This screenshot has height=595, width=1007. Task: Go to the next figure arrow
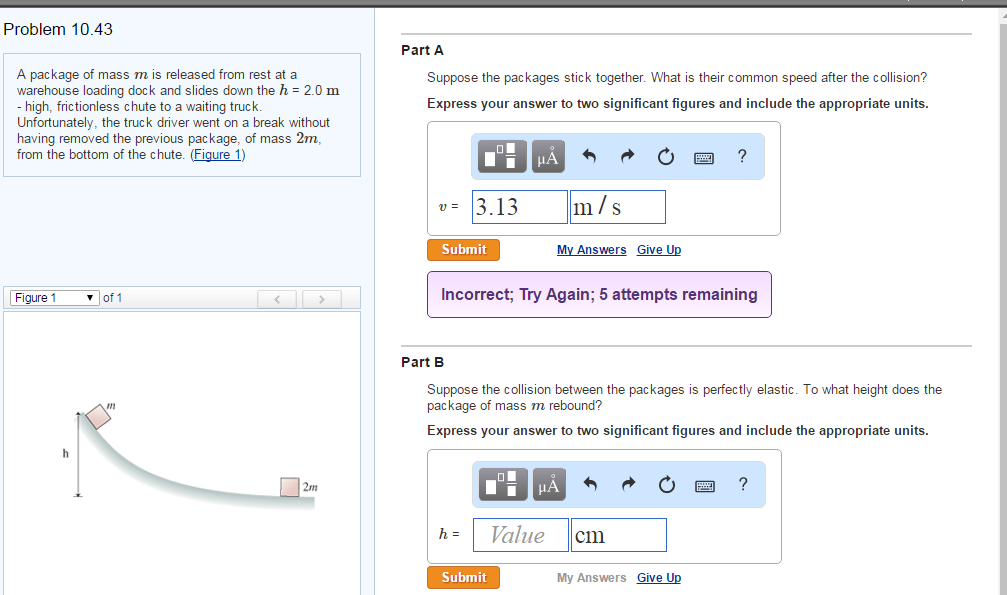321,299
